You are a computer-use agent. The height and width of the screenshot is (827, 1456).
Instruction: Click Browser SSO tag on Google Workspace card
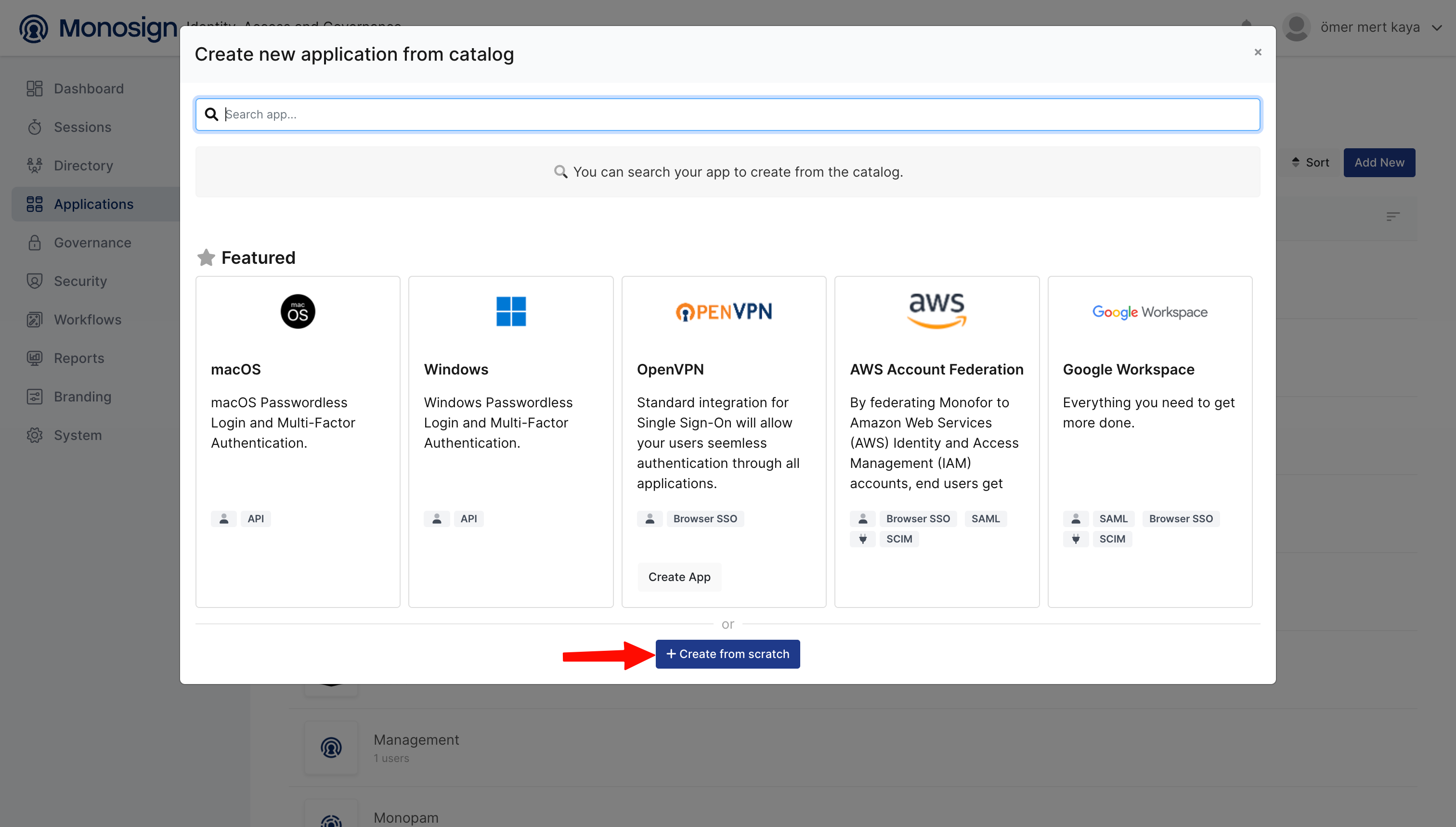coord(1181,518)
